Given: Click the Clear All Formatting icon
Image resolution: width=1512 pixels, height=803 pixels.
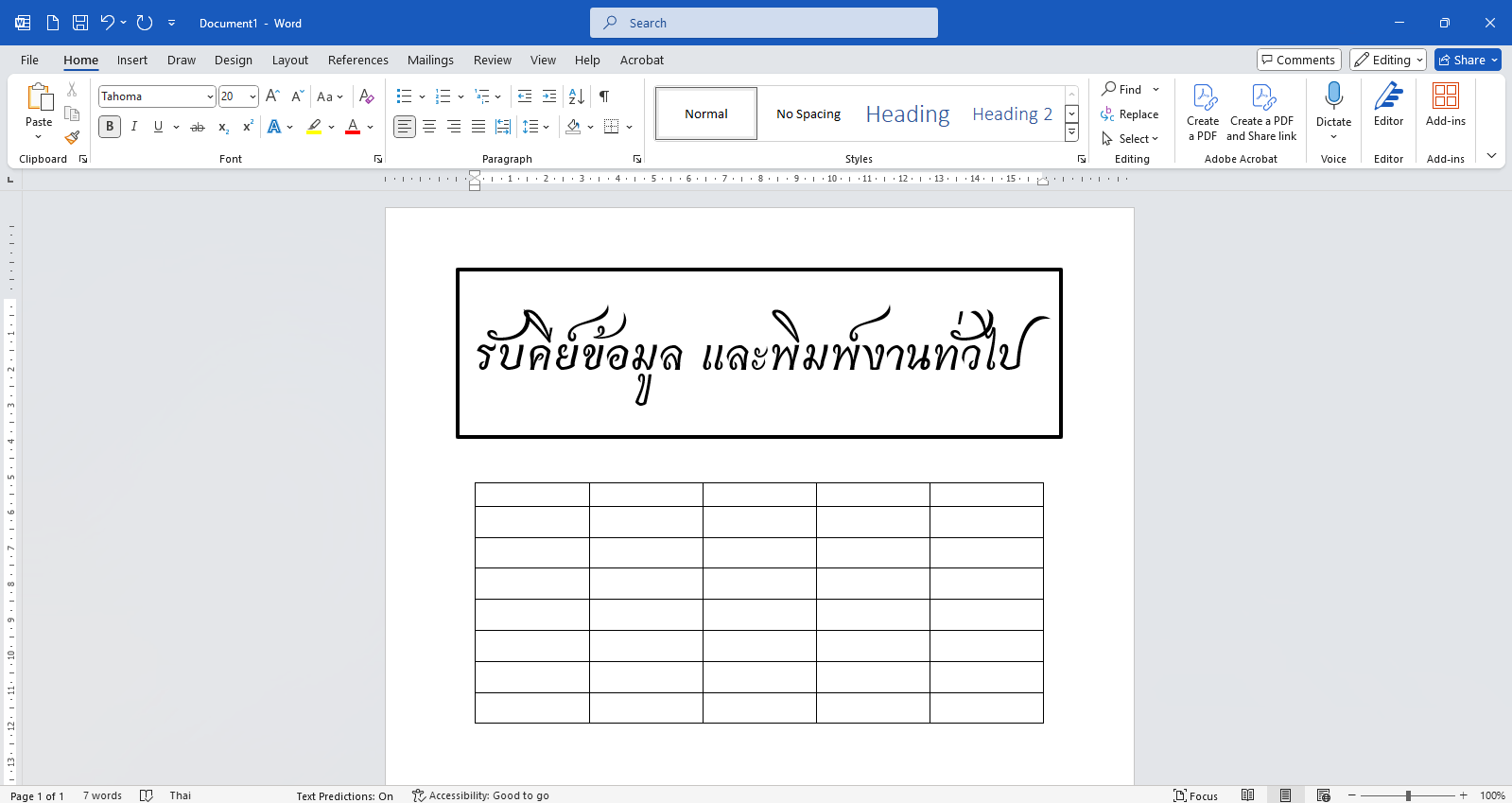Looking at the screenshot, I should [367, 96].
